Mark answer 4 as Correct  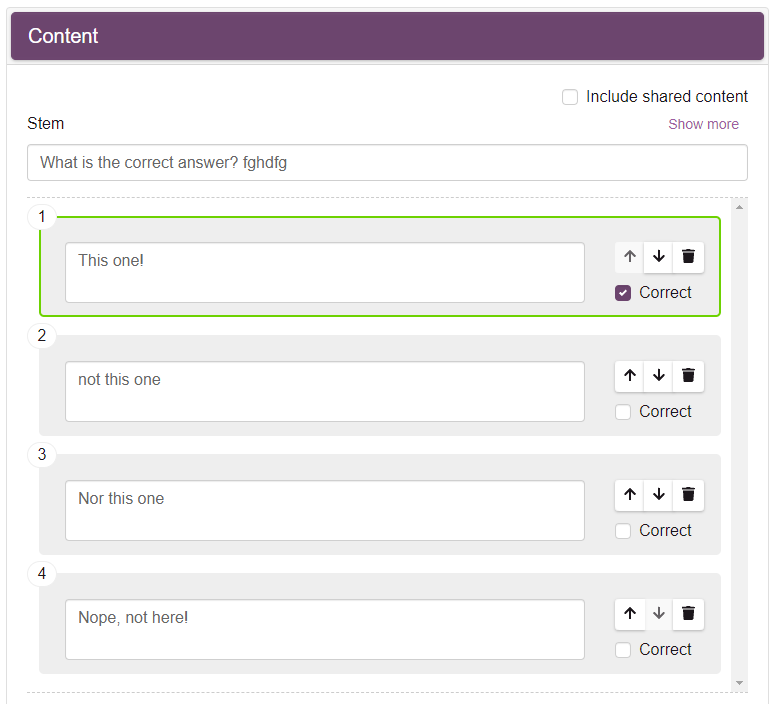[623, 650]
